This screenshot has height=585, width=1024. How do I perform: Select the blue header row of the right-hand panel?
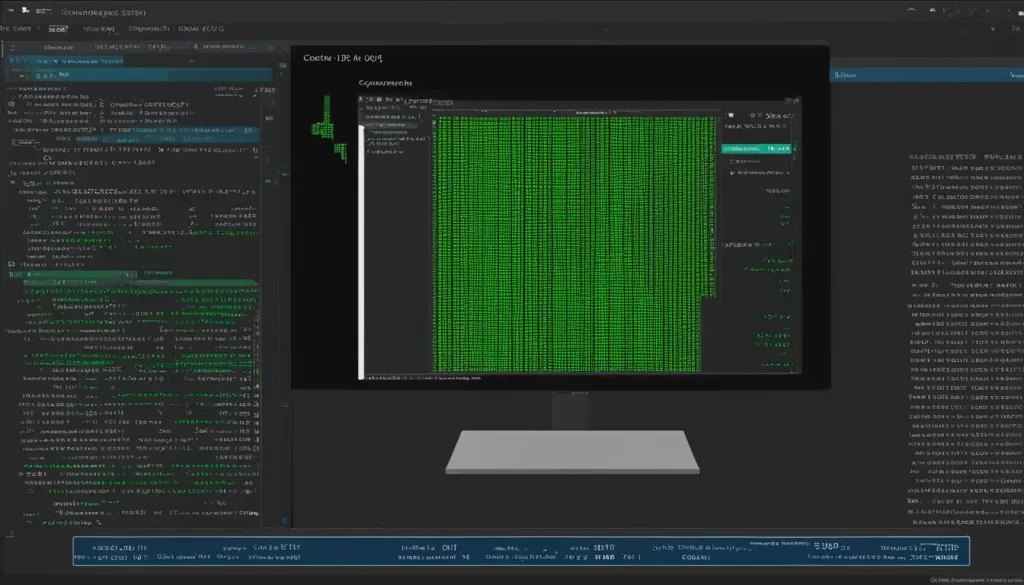pyautogui.click(x=927, y=75)
